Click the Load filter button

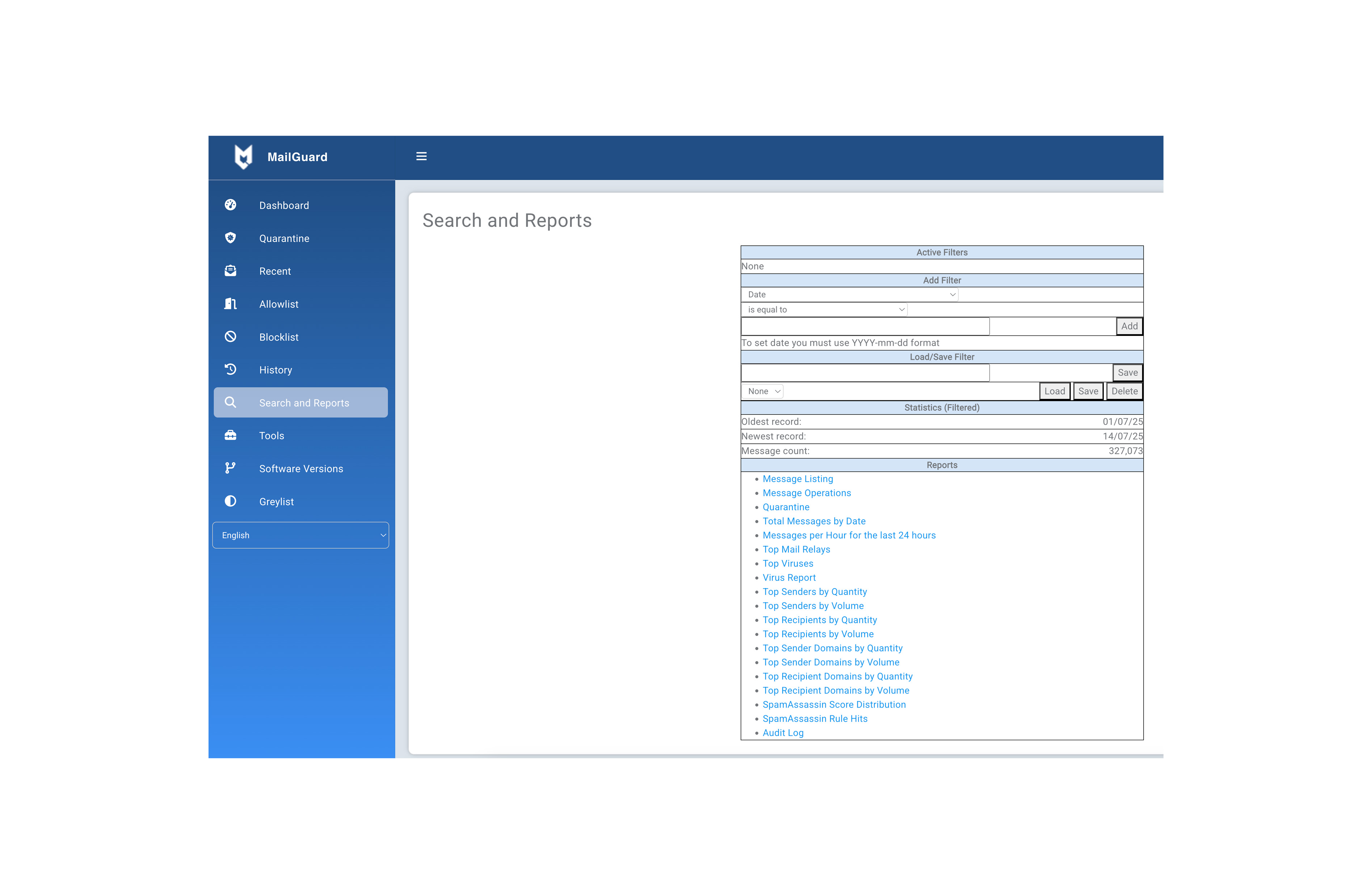click(x=1055, y=391)
